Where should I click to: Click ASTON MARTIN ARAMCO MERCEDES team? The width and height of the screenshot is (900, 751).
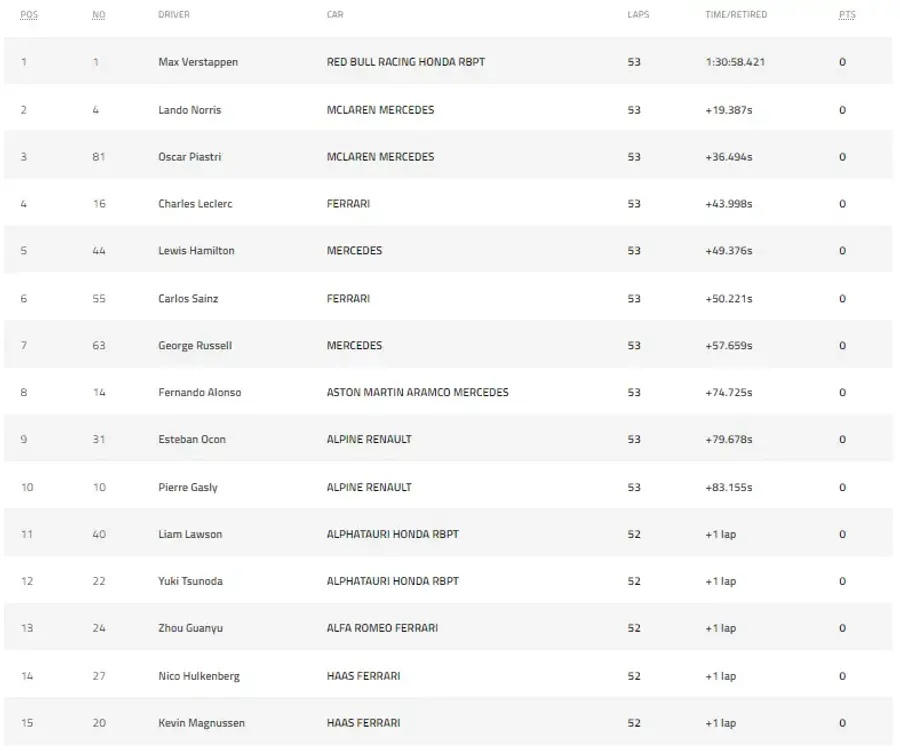[417, 393]
